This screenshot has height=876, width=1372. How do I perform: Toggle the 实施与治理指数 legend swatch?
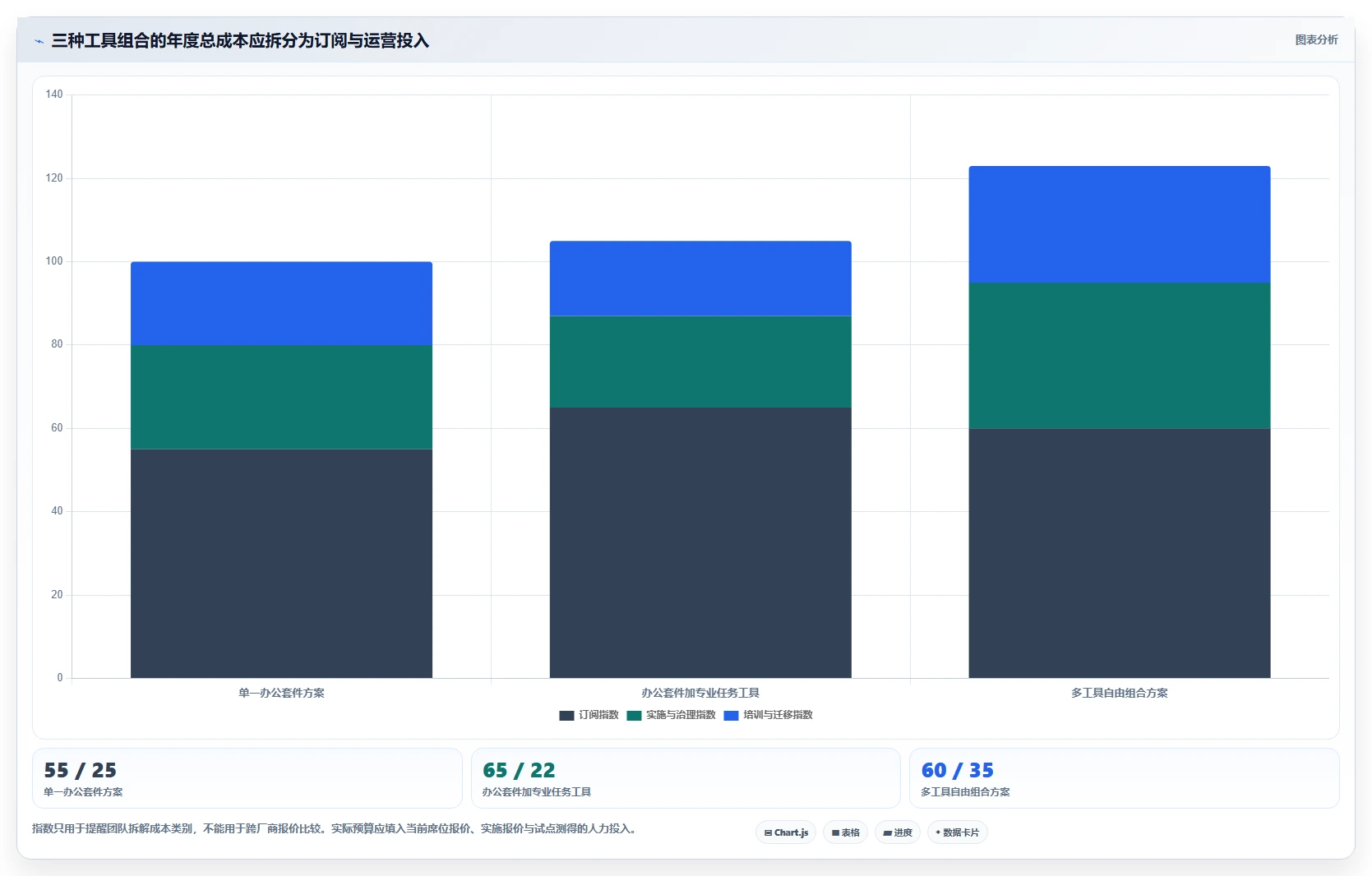(634, 715)
